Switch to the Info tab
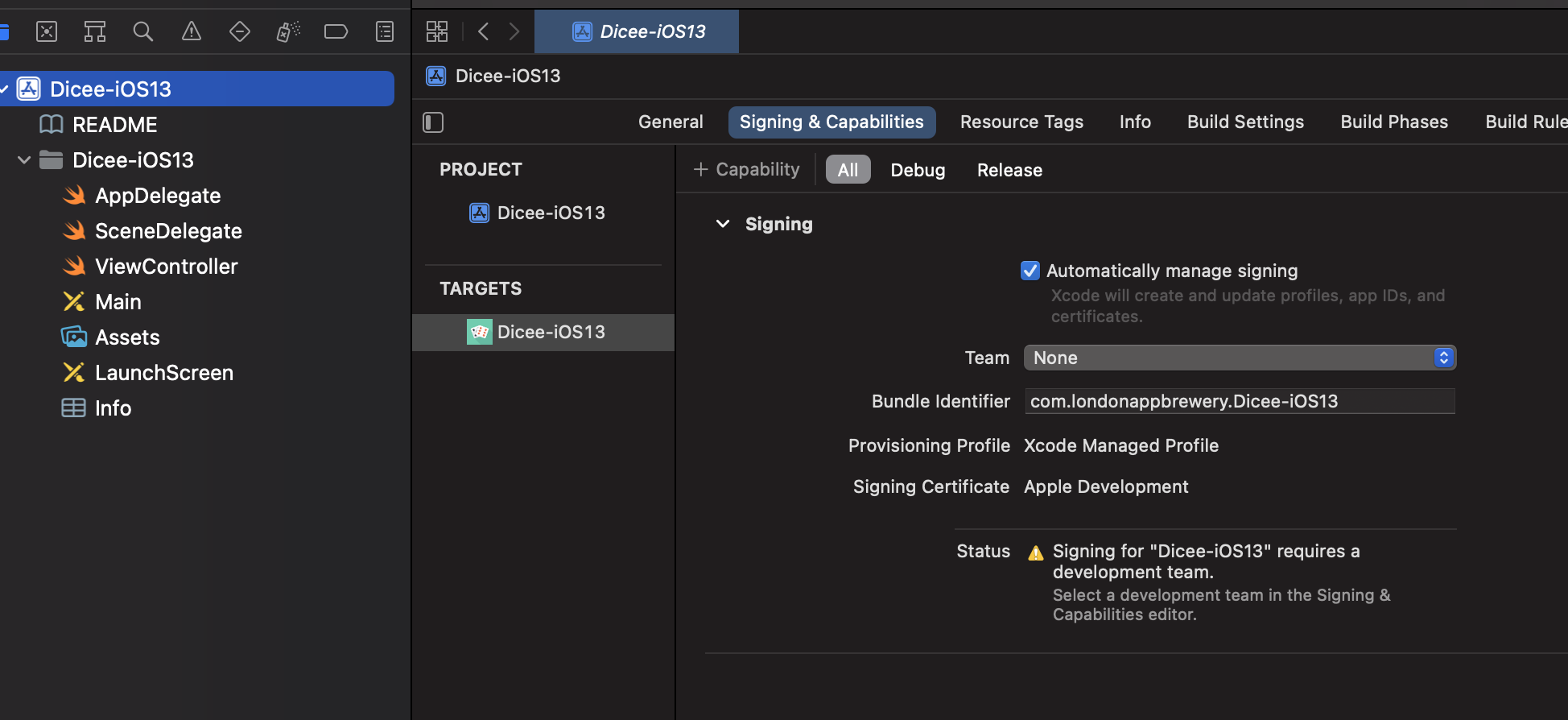This screenshot has height=720, width=1568. click(1135, 122)
